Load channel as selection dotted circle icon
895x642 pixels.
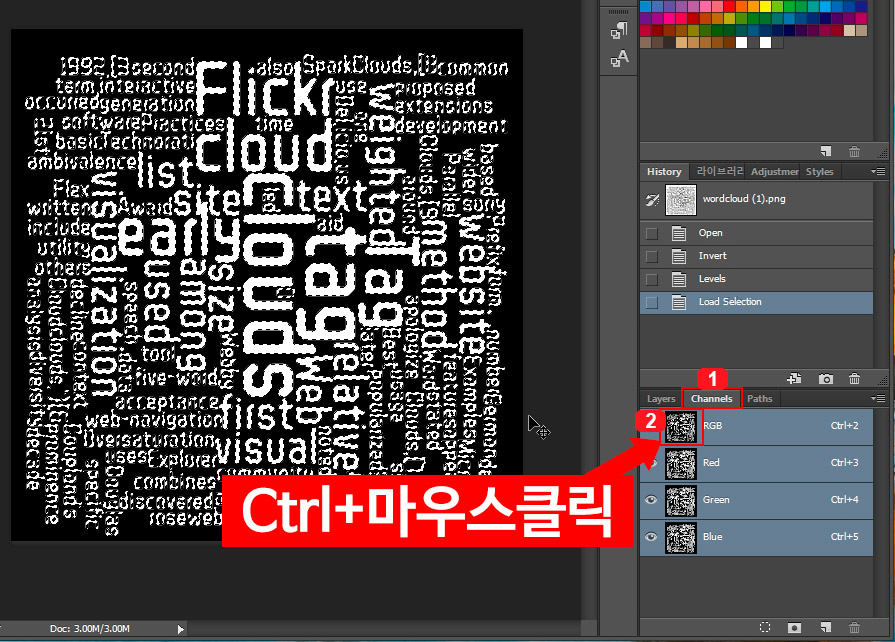tap(765, 627)
